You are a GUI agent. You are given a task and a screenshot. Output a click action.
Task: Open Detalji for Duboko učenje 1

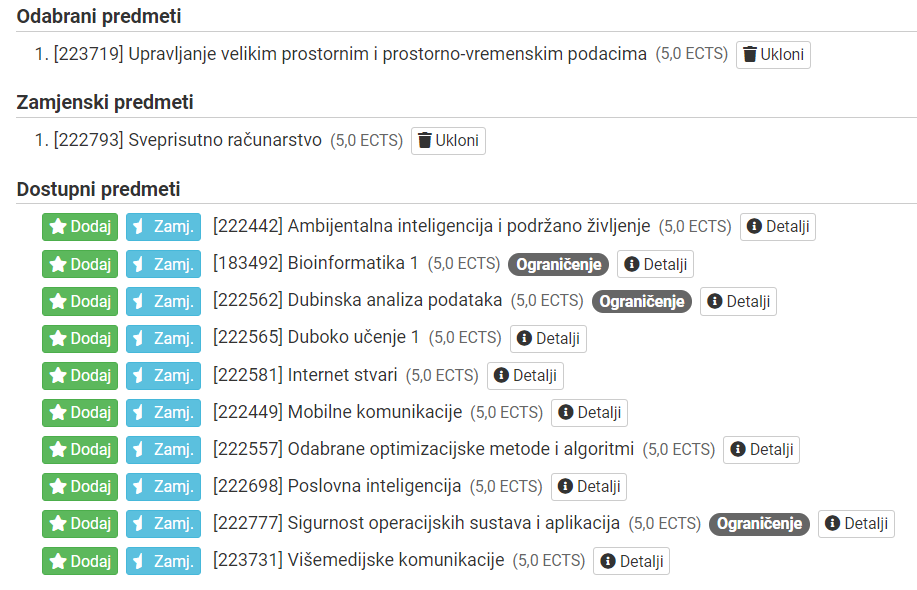(549, 339)
